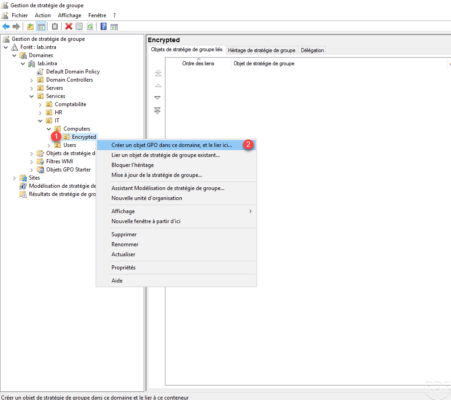This screenshot has height=400, width=451.
Task: Collapse the Services OU node
Action: pyautogui.click(x=32, y=96)
